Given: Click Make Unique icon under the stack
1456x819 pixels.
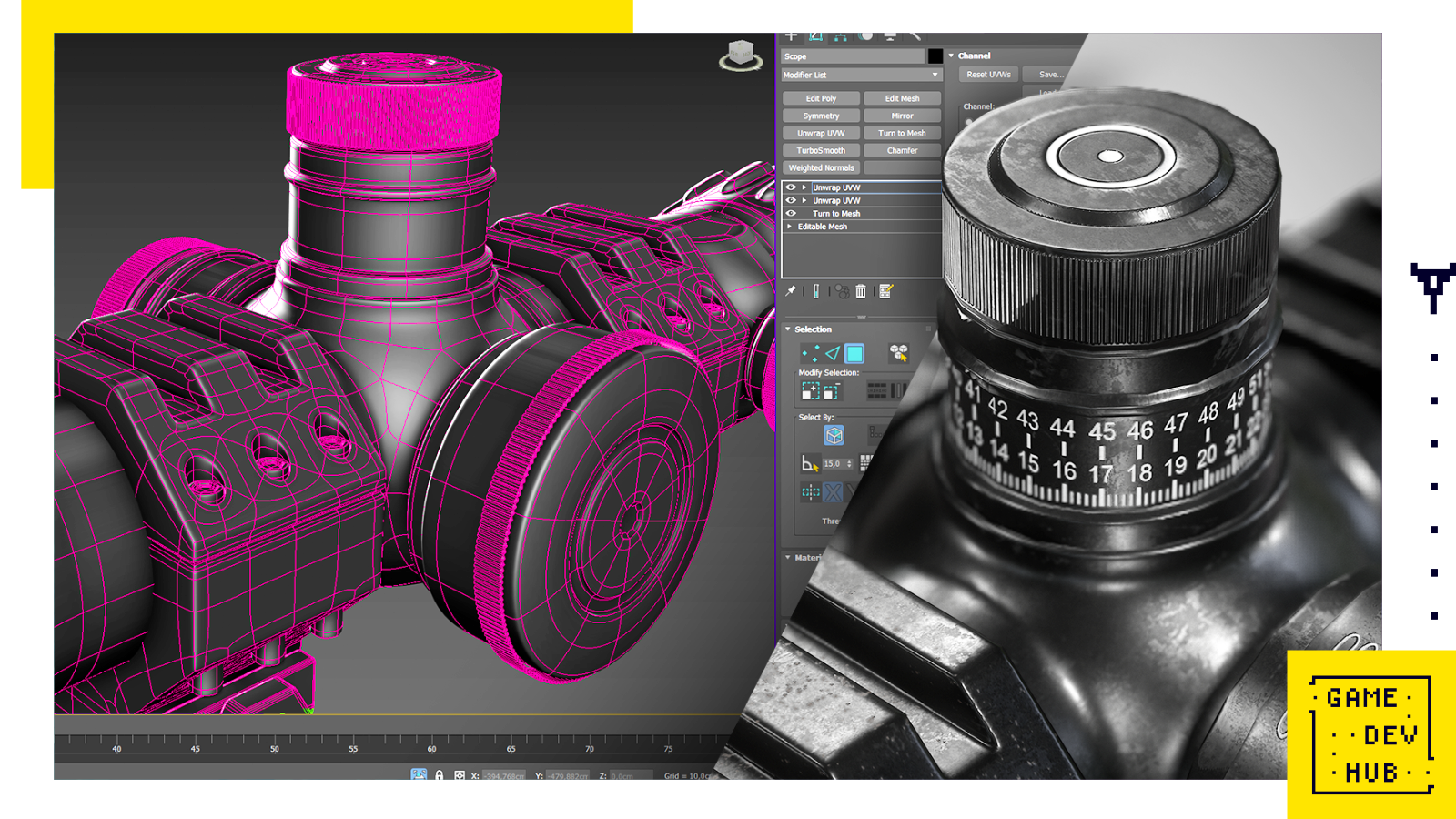Looking at the screenshot, I should tap(842, 291).
